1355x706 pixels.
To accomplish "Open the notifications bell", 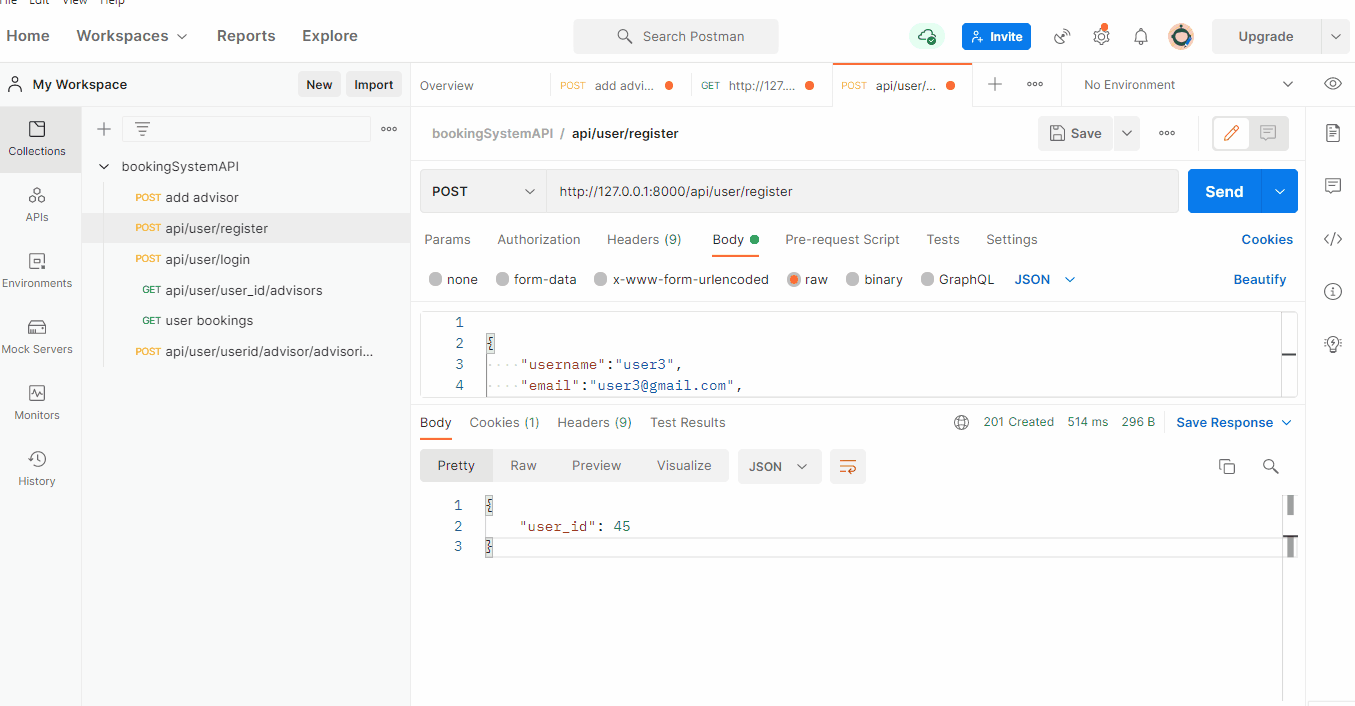I will (1141, 37).
